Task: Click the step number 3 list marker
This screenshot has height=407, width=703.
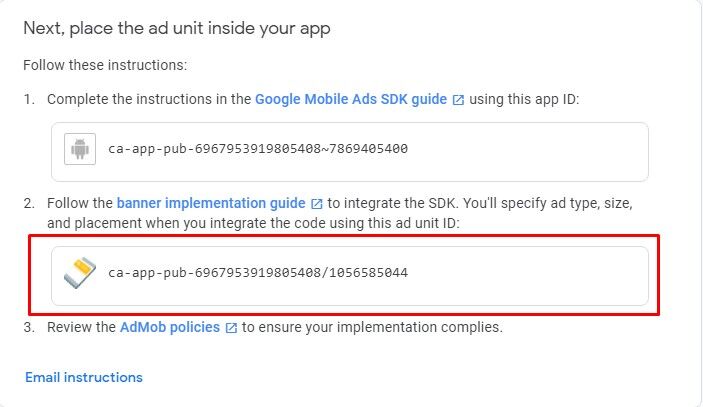Action: pyautogui.click(x=29, y=327)
